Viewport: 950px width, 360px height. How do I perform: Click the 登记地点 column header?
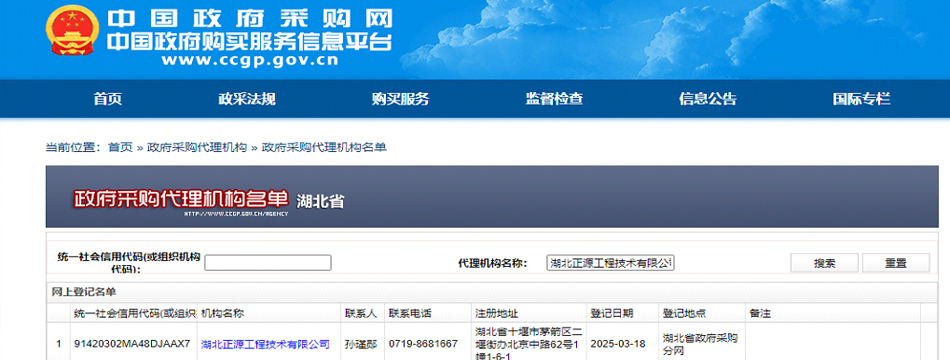[702, 313]
